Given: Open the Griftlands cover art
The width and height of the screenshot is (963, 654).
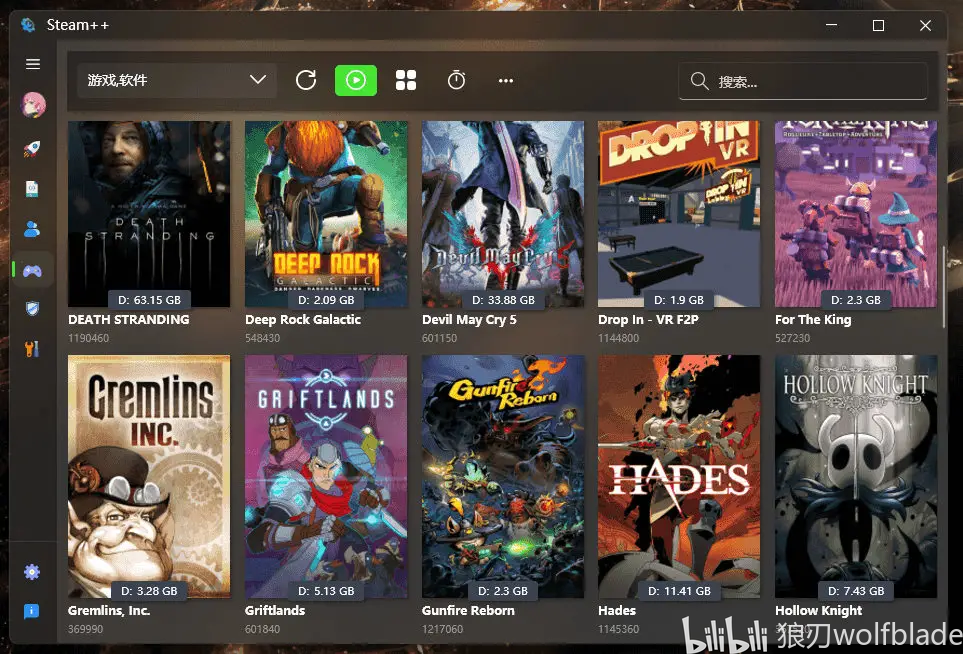Looking at the screenshot, I should pos(326,477).
